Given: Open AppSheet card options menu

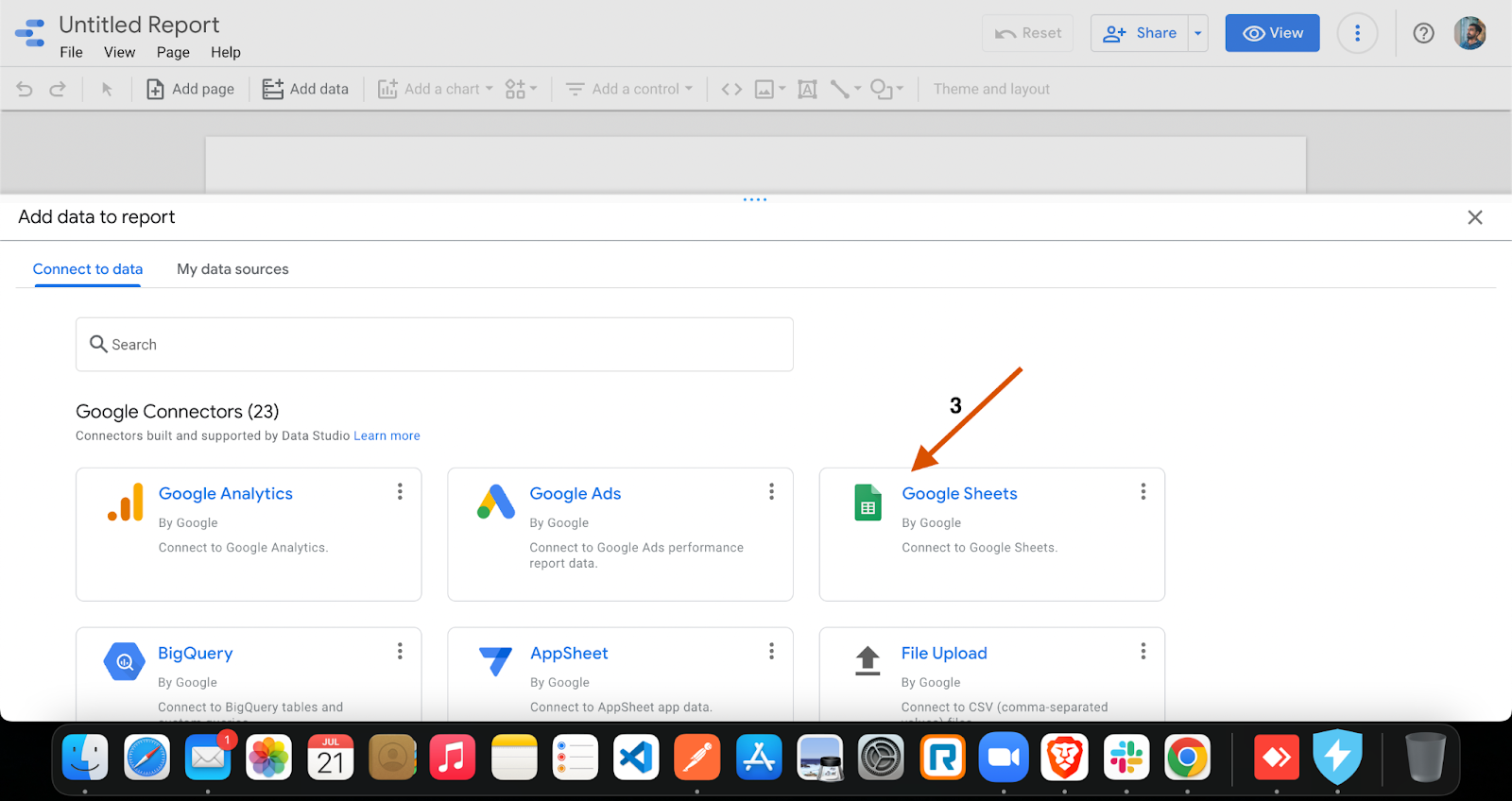Looking at the screenshot, I should [x=771, y=651].
